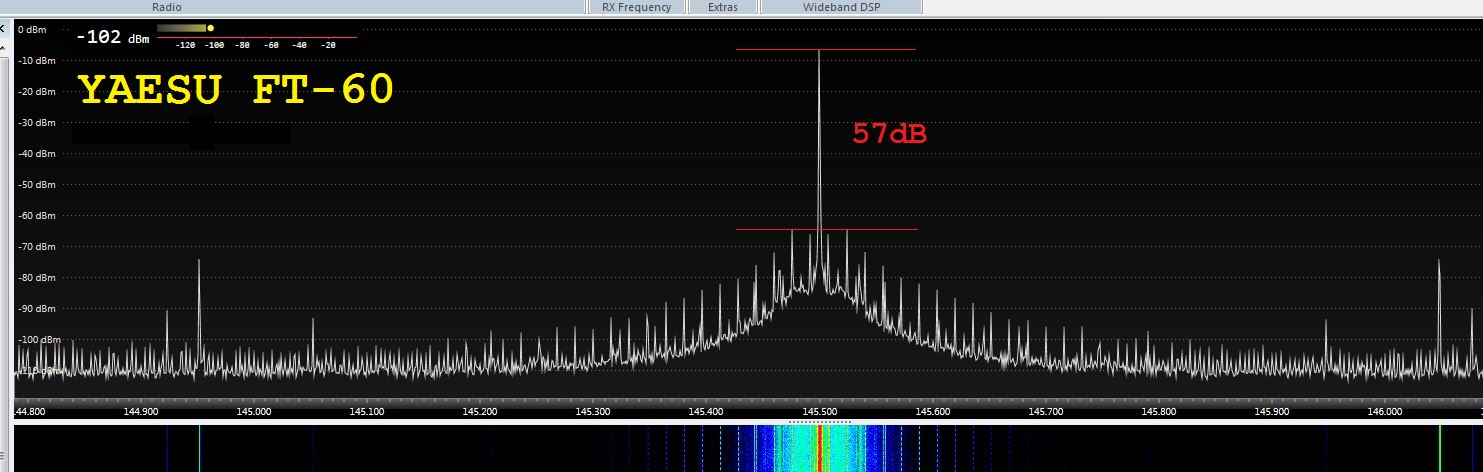Image resolution: width=1483 pixels, height=472 pixels.
Task: Click the 0 dBm level axis label
Action: point(32,30)
